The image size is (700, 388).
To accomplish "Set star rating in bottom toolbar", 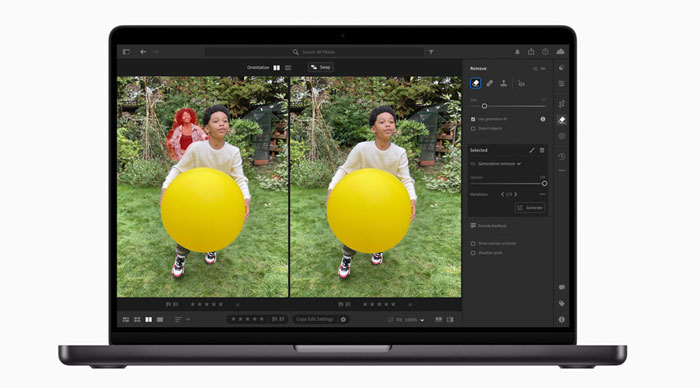I will [x=248, y=320].
